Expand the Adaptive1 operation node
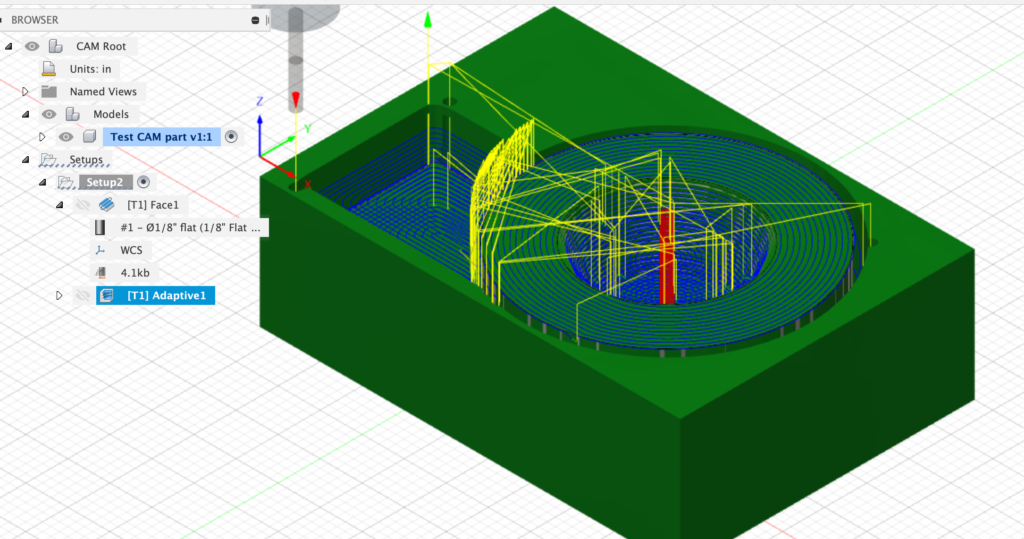The height and width of the screenshot is (539, 1024). pos(59,296)
